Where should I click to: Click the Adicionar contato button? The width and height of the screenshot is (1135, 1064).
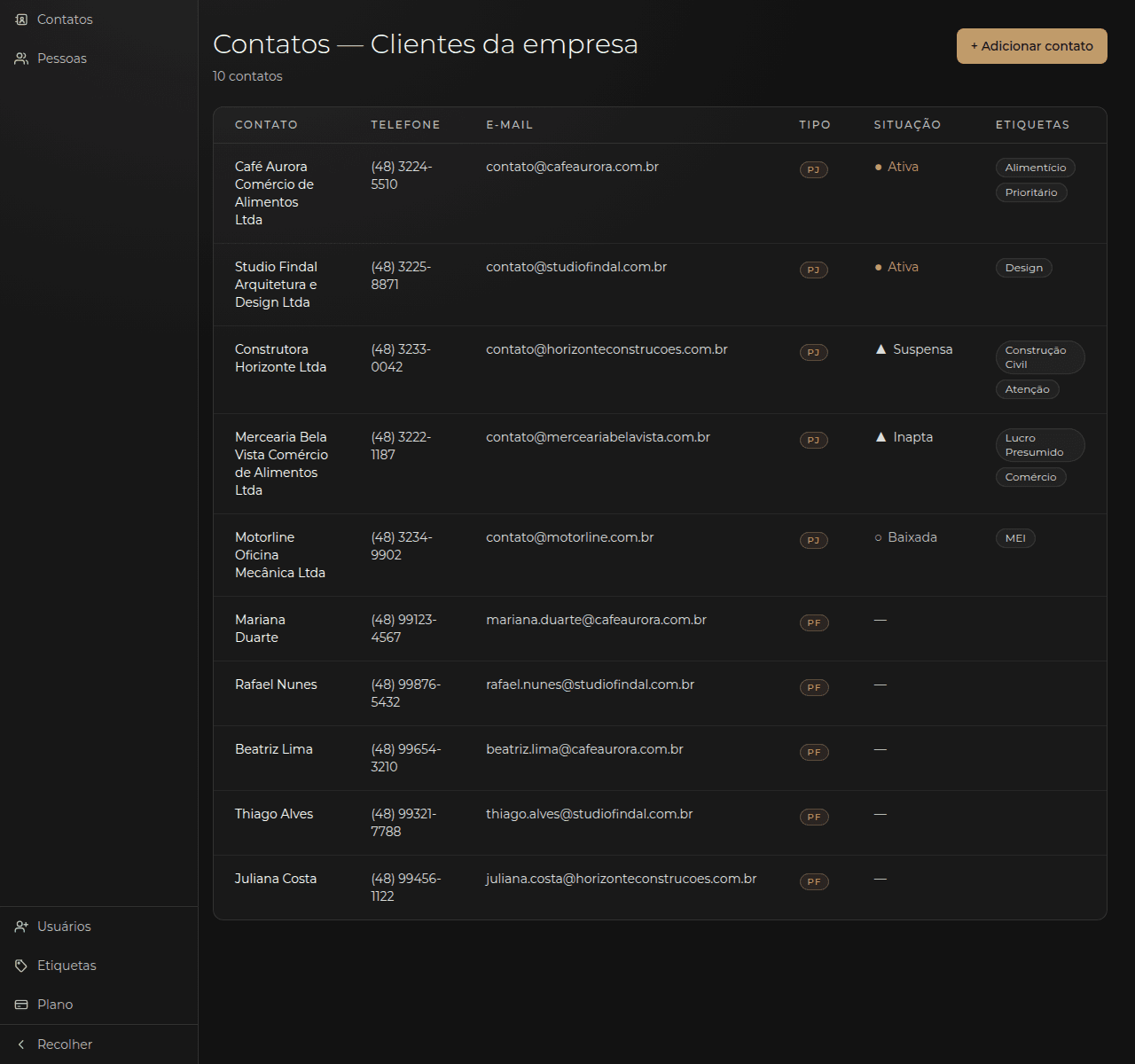click(x=1031, y=46)
